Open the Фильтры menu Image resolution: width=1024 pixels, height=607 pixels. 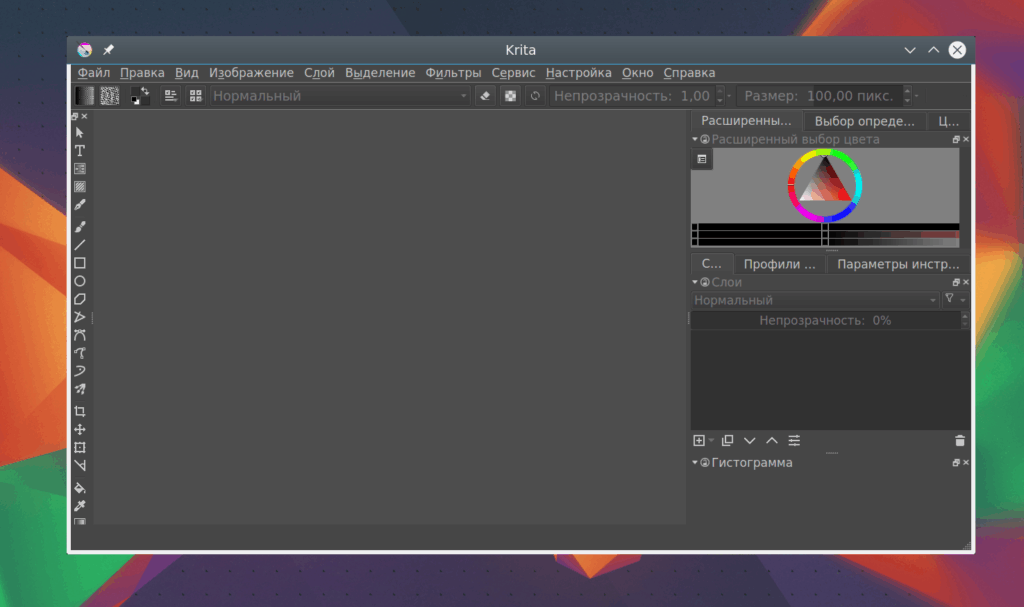453,73
